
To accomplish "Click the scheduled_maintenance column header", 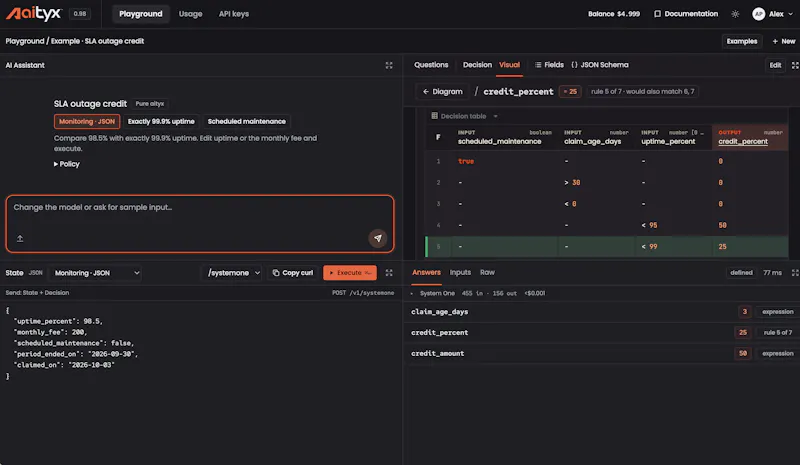I will (504, 137).
